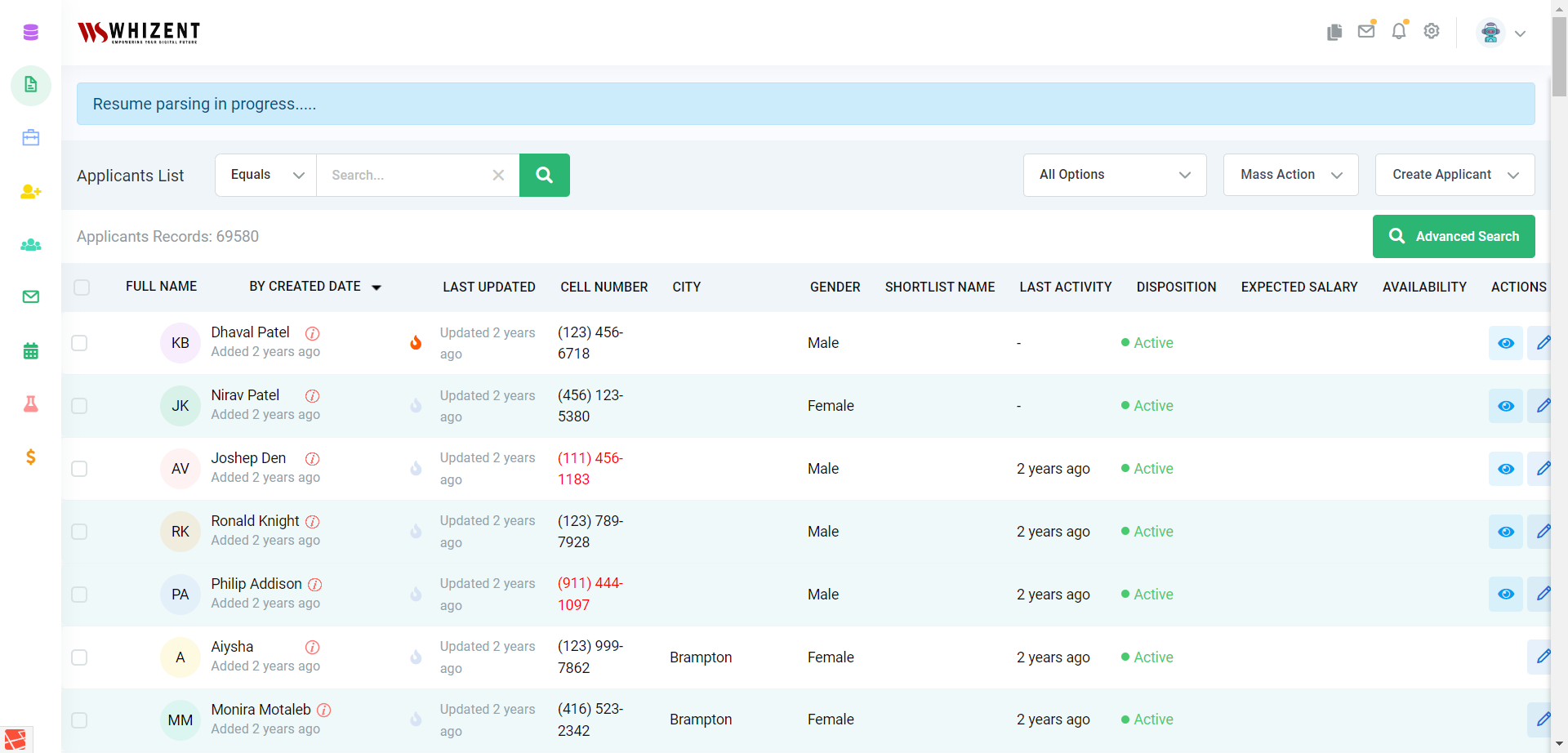Screen dimensions: 1568x753
Task: View Philip Addison with the eye icon
Action: pyautogui.click(x=1506, y=594)
